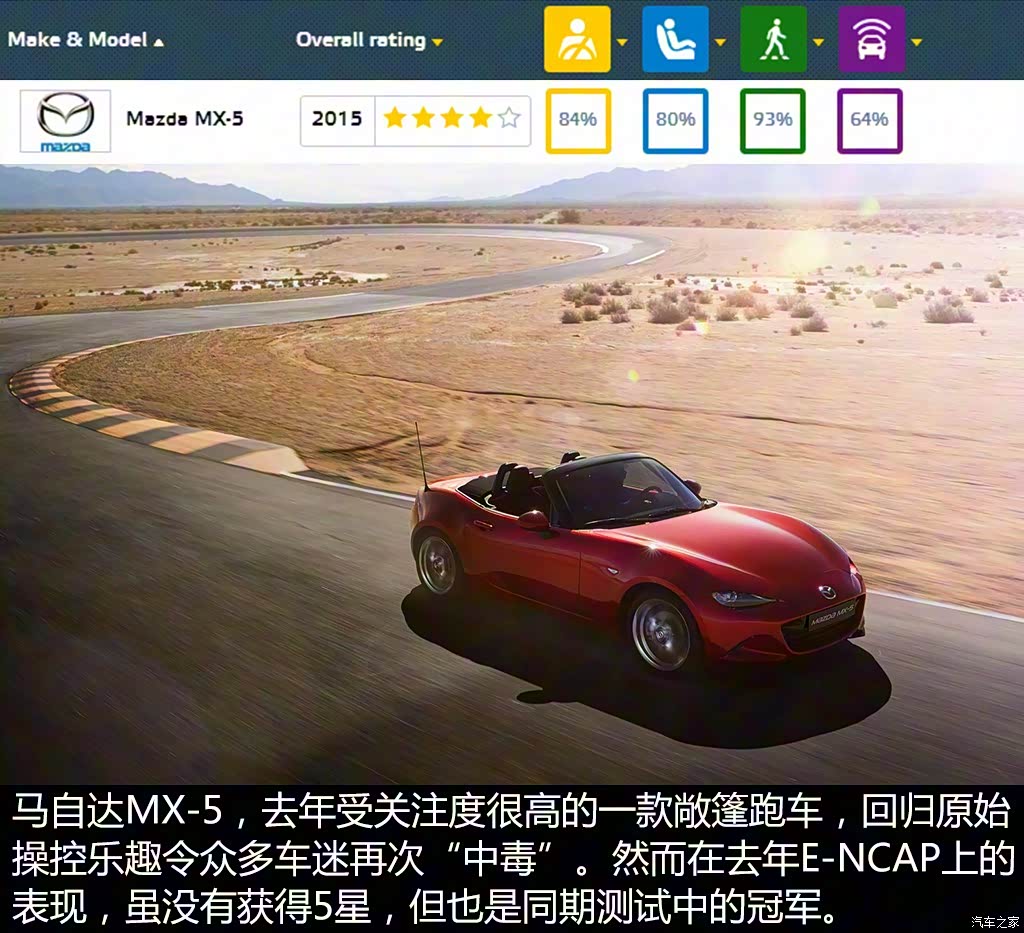
Task: Expand the arrow beside the green Pedestrian icon
Action: [x=818, y=42]
